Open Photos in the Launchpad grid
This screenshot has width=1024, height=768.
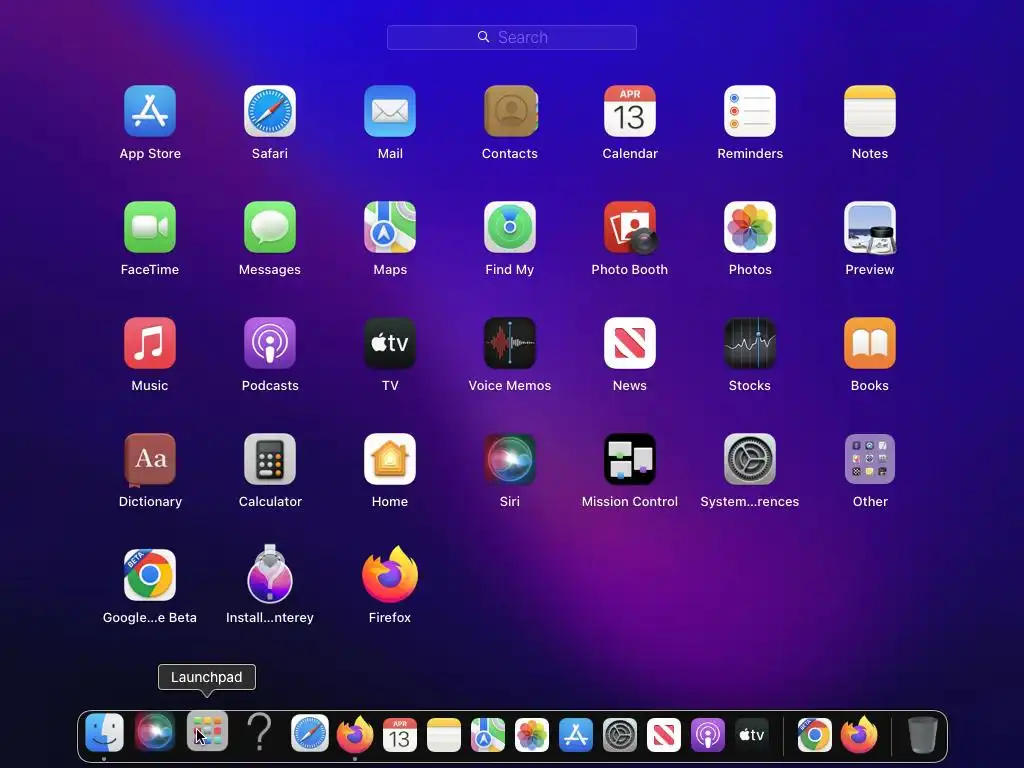tap(750, 227)
